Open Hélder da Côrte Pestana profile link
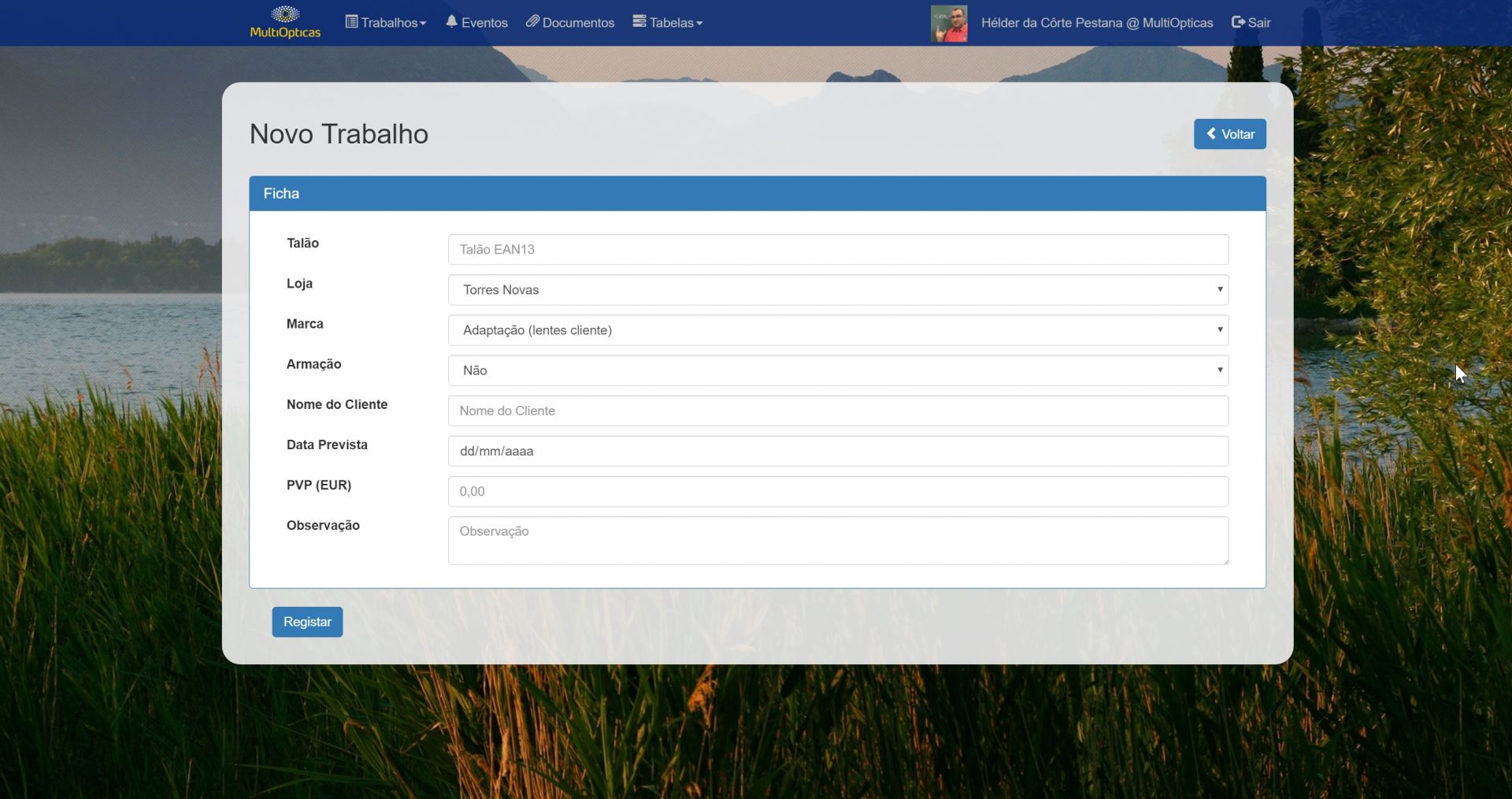Image resolution: width=1512 pixels, height=799 pixels. tap(1096, 23)
